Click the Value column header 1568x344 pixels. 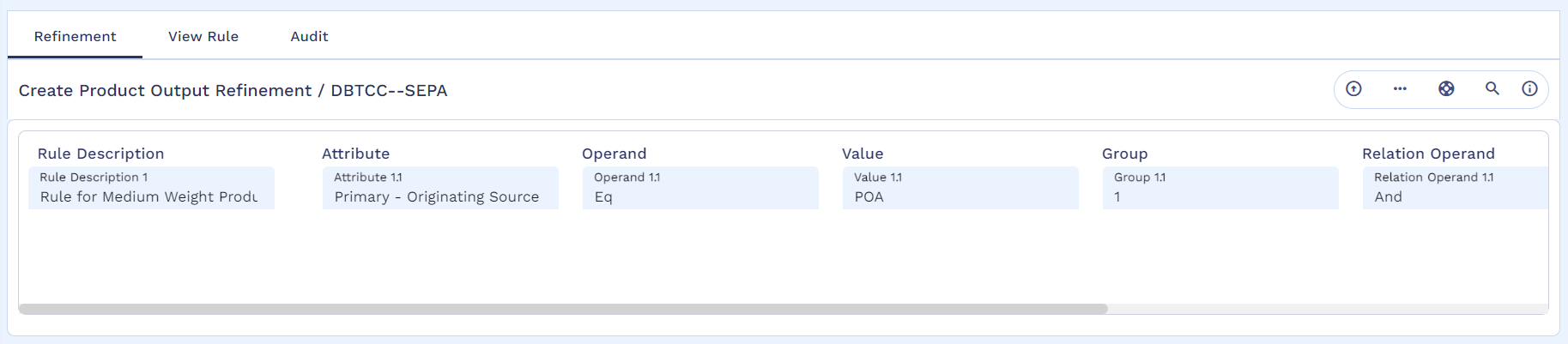863,154
